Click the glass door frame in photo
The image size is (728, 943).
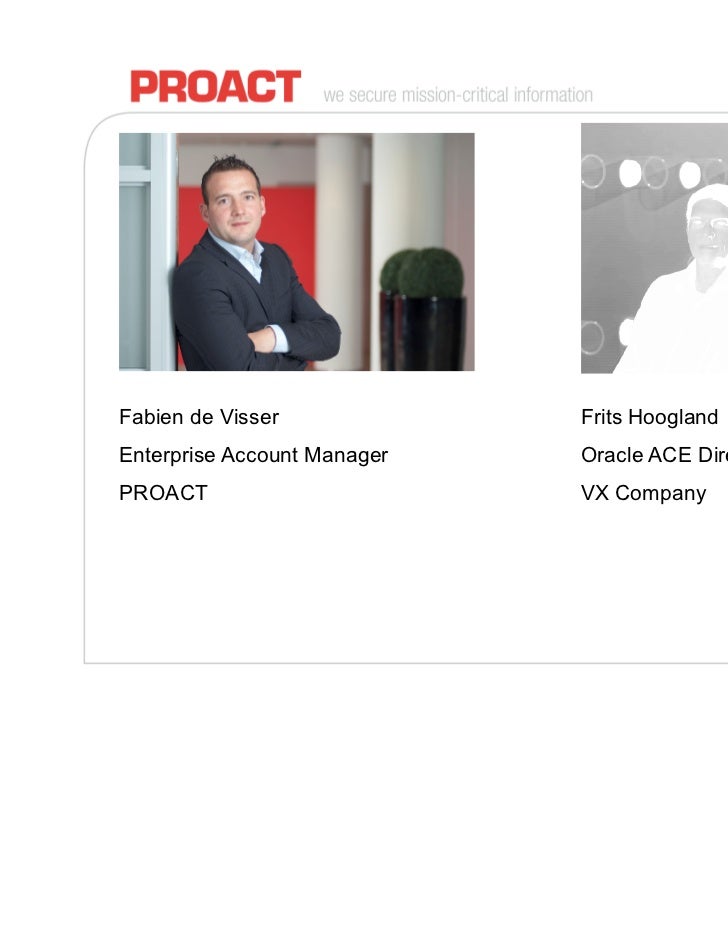(x=147, y=251)
